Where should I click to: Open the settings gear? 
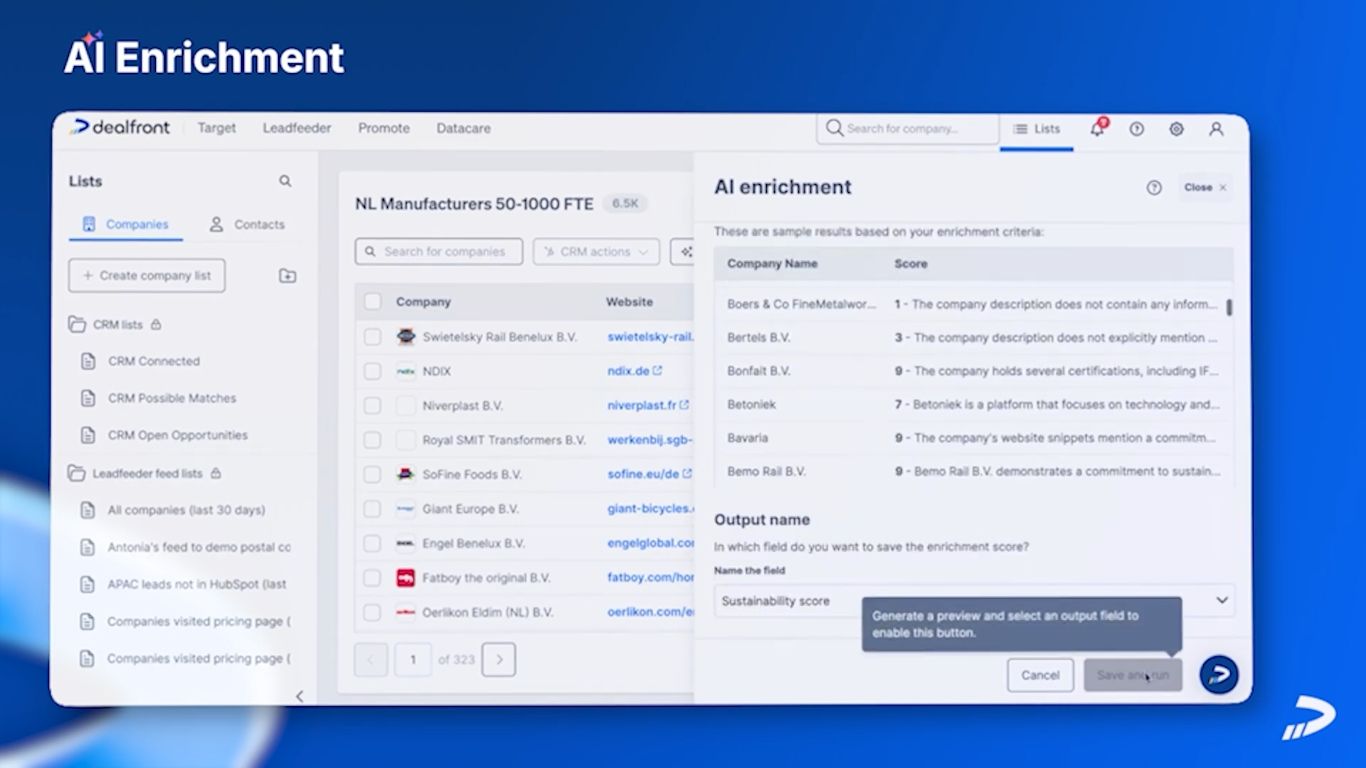click(x=1176, y=129)
